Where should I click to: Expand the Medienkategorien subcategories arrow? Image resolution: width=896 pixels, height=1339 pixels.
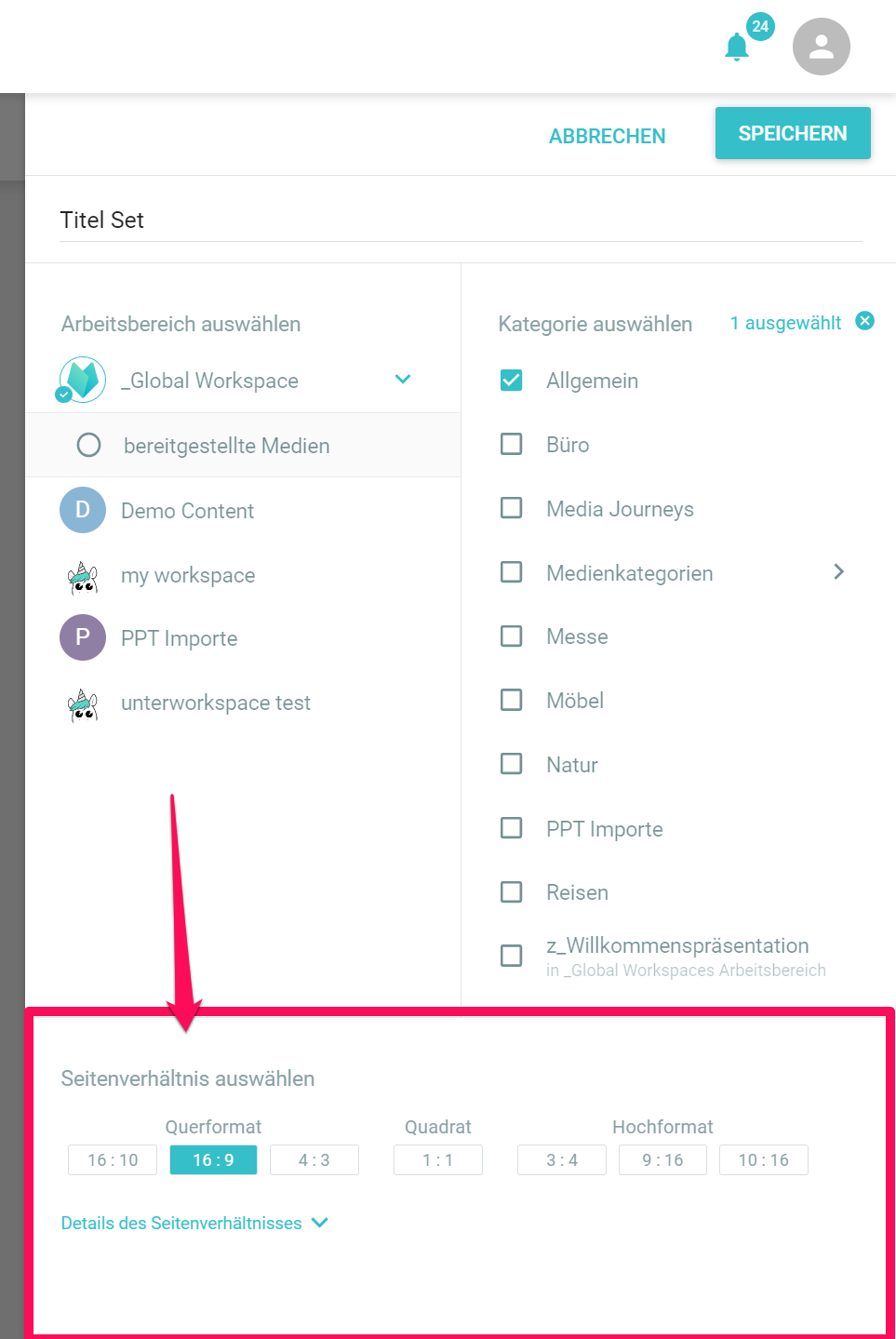pyautogui.click(x=838, y=571)
